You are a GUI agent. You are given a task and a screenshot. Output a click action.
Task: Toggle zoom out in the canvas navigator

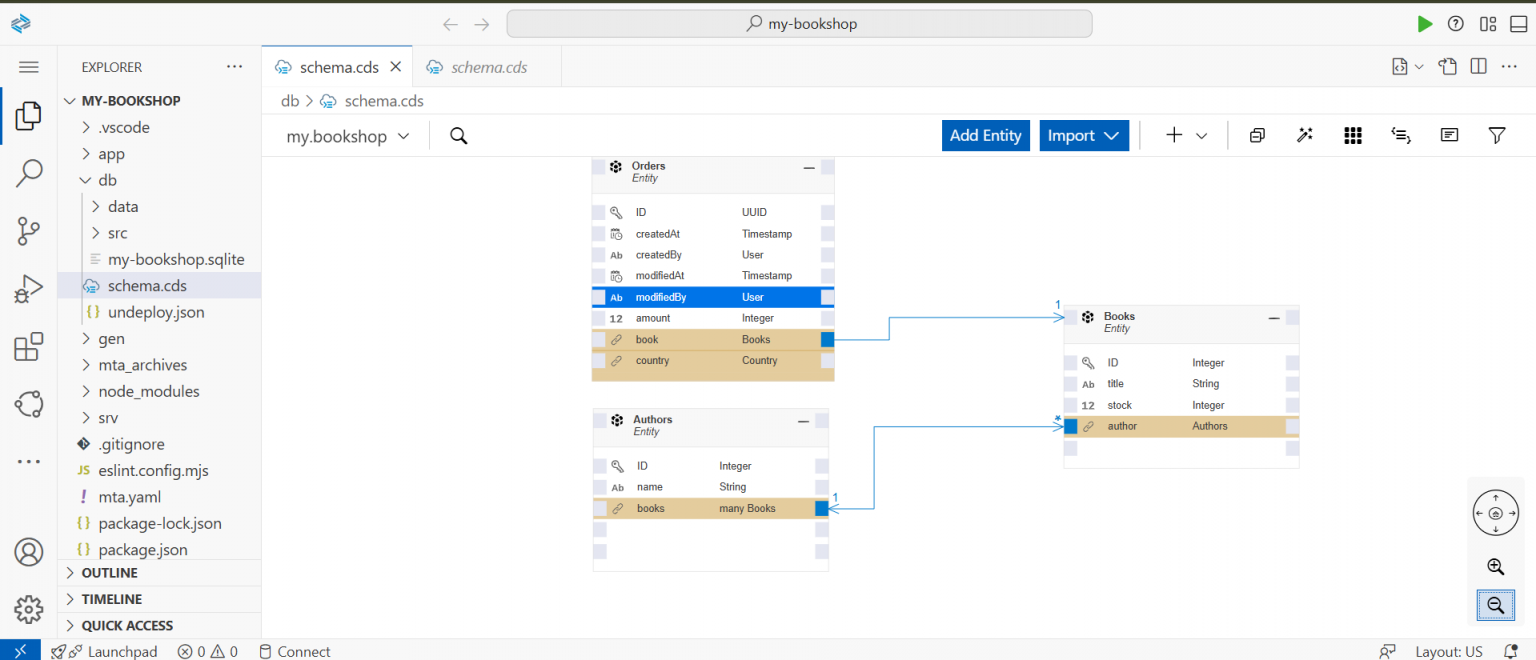[x=1495, y=605]
